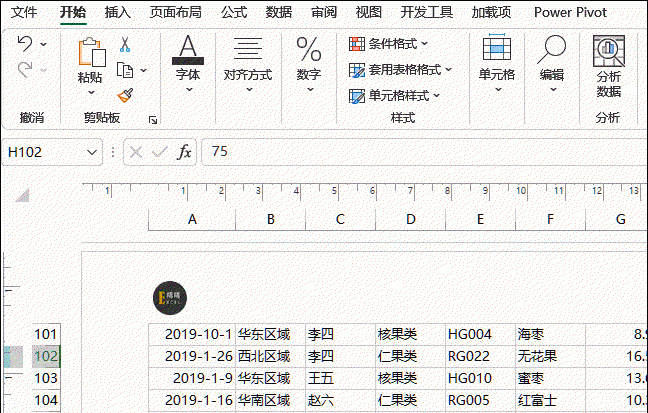The image size is (648, 413).
Task: Expand the 套用表格格式 dropdown chevron
Action: (448, 70)
